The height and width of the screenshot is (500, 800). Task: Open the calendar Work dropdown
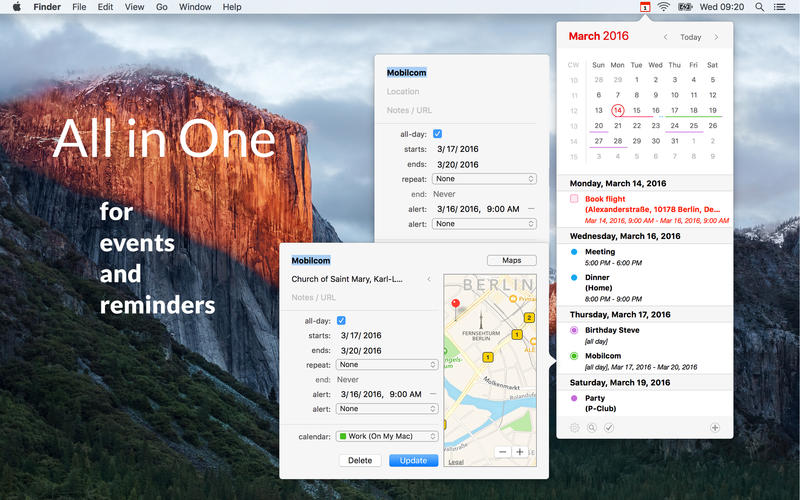point(387,436)
